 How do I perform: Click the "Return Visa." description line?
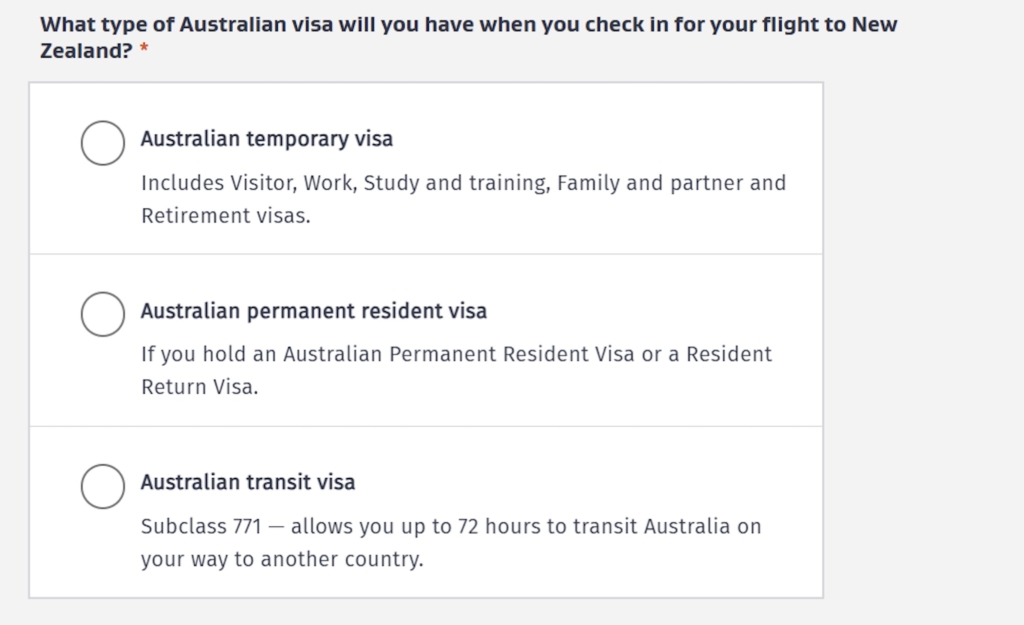199,387
